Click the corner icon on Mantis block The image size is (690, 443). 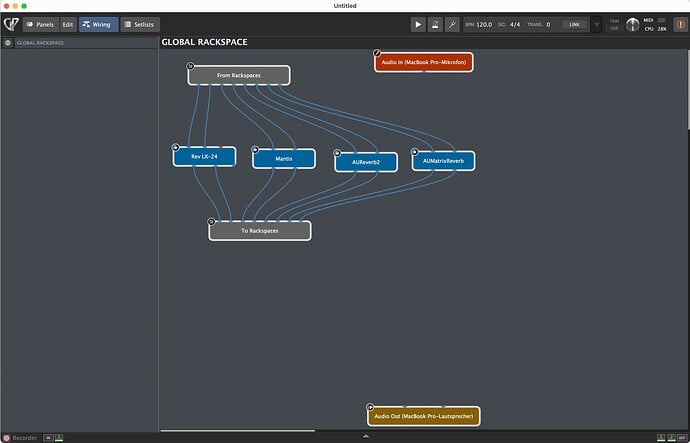pos(254,150)
